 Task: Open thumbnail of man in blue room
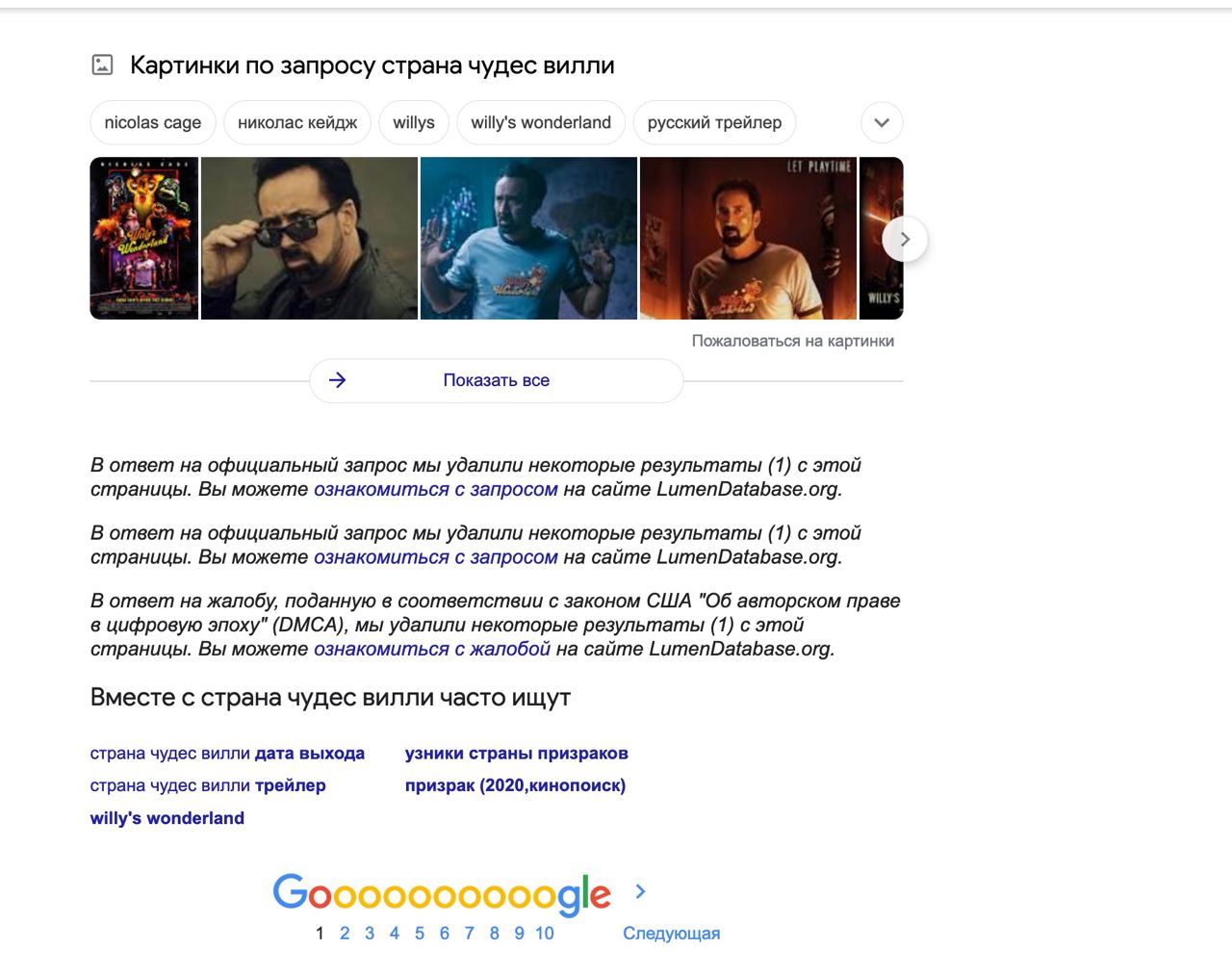[528, 239]
